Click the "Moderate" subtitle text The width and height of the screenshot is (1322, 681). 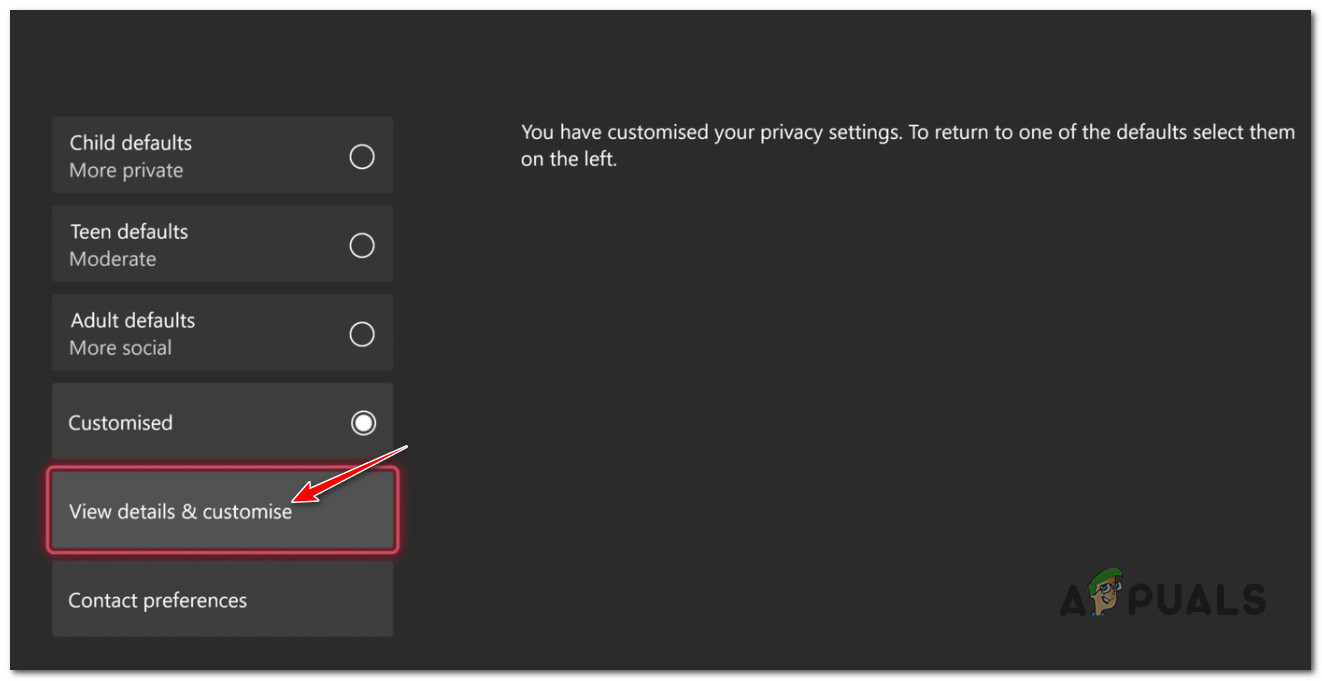click(x=113, y=259)
